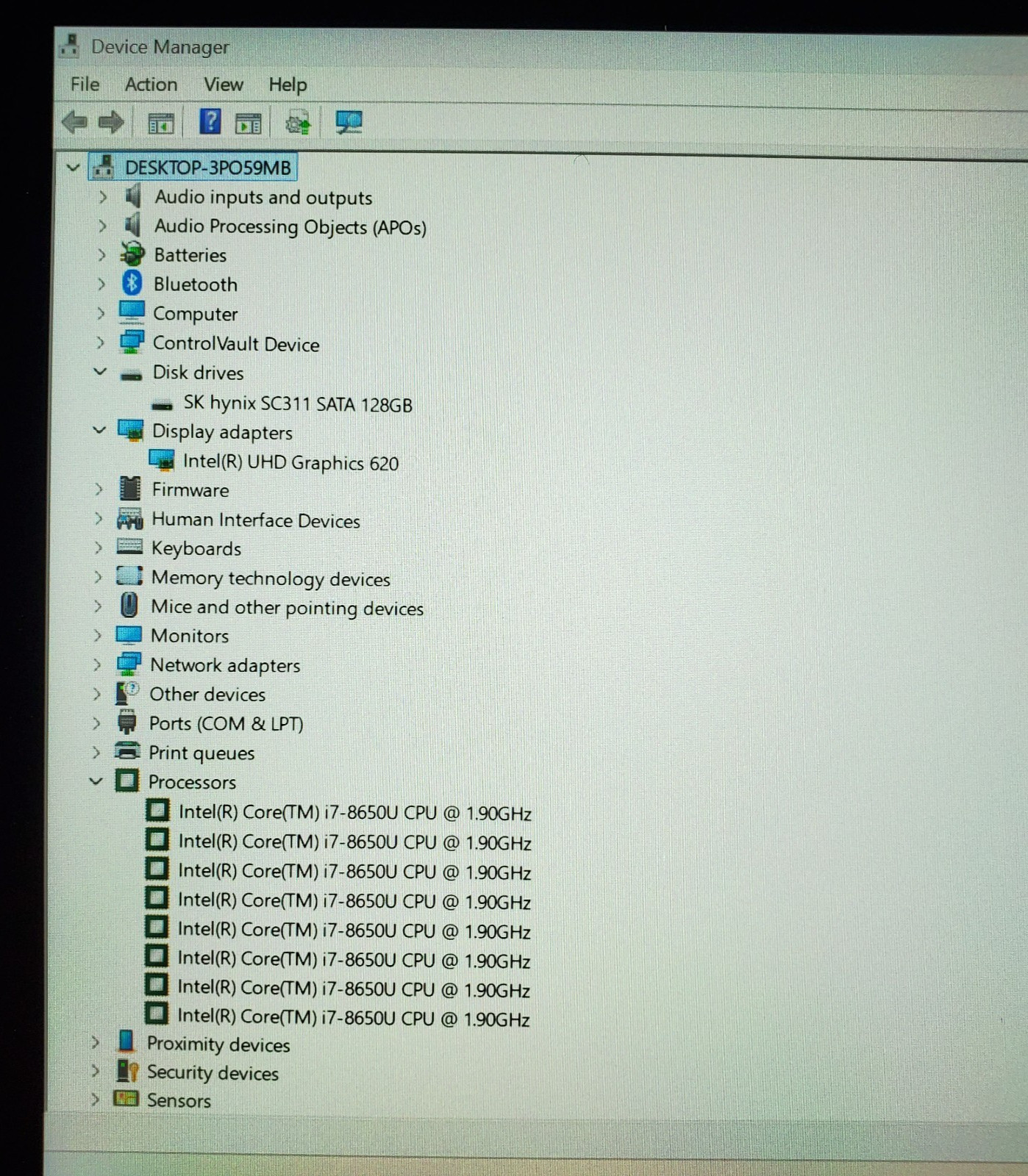Select the Bluetooth label

coord(196,284)
